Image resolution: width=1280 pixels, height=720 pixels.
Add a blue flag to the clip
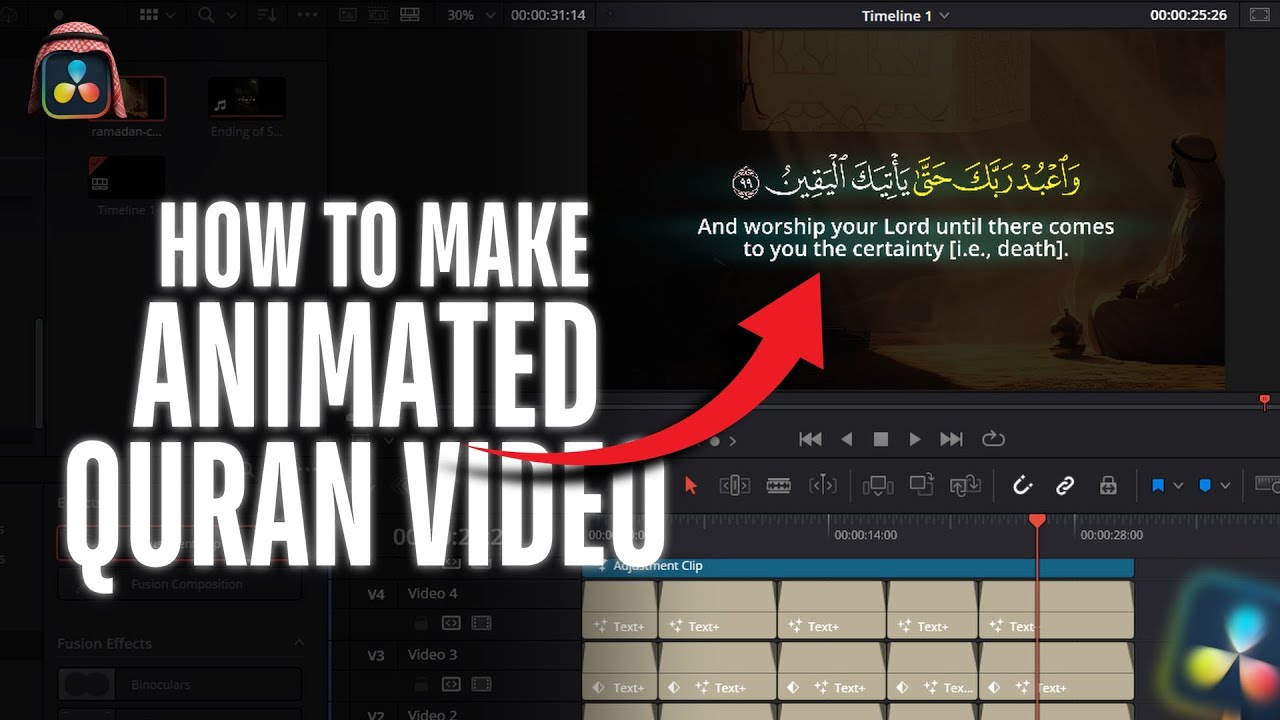point(1158,486)
